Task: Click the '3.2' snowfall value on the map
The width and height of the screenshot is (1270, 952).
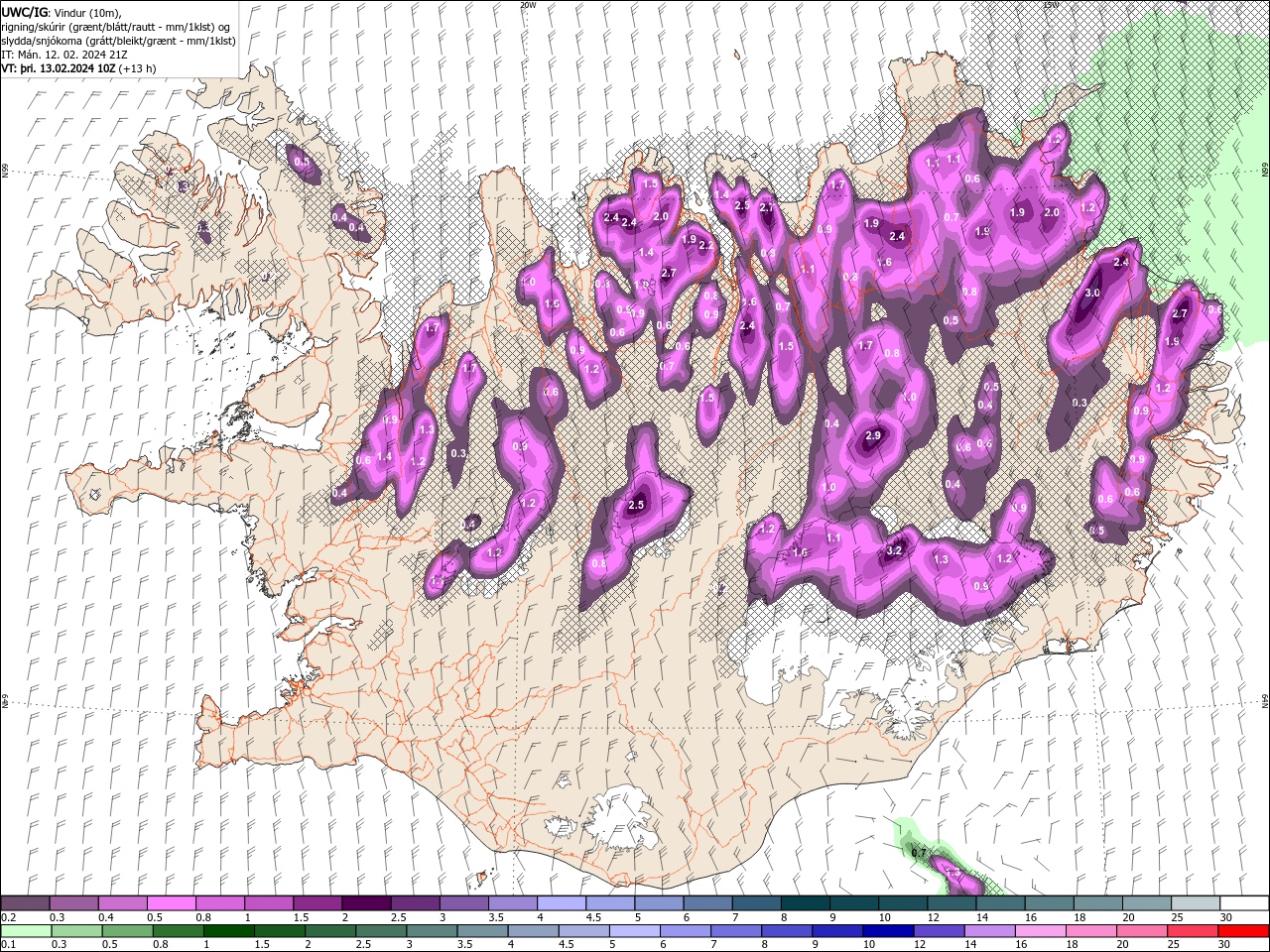Action: pos(893,550)
